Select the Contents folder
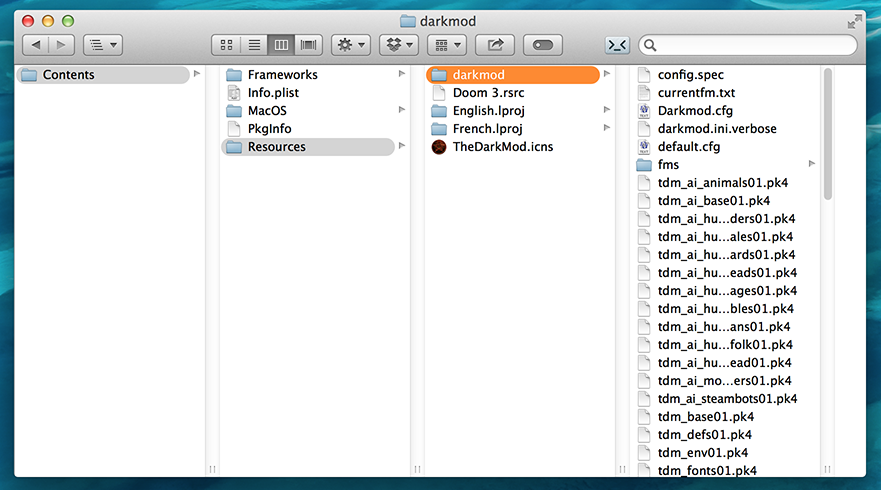Image resolution: width=881 pixels, height=490 pixels. (103, 75)
